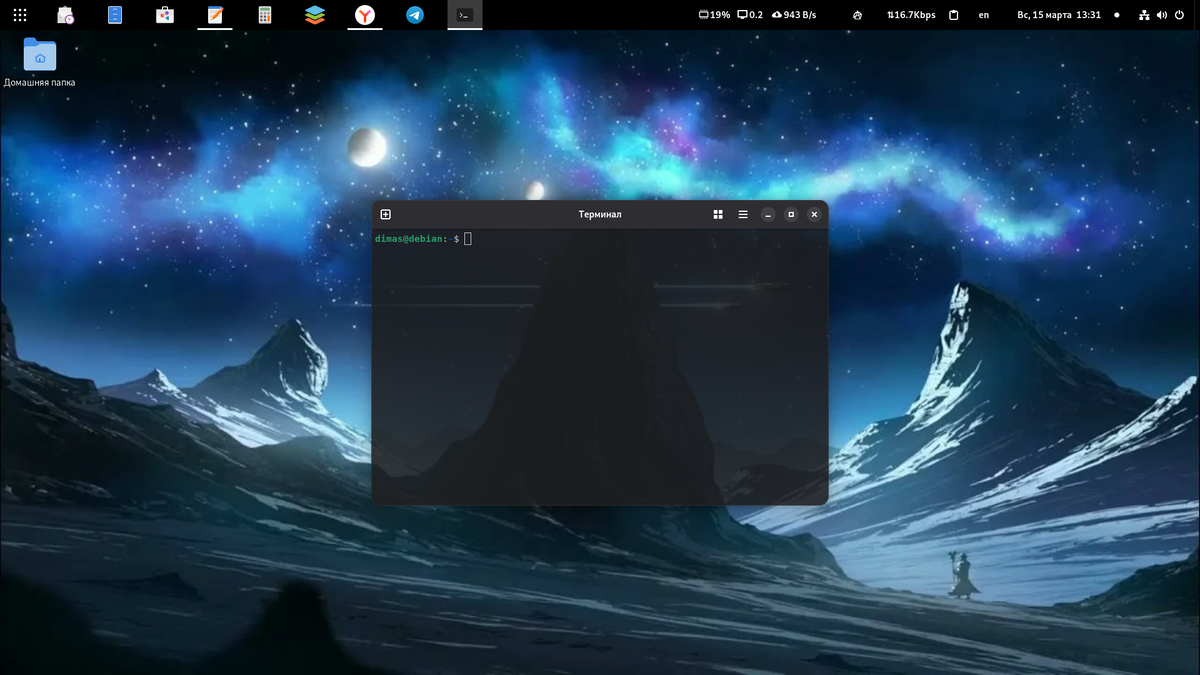Open the blue file manager cabinet icon
This screenshot has height=675, width=1200.
[x=115, y=15]
